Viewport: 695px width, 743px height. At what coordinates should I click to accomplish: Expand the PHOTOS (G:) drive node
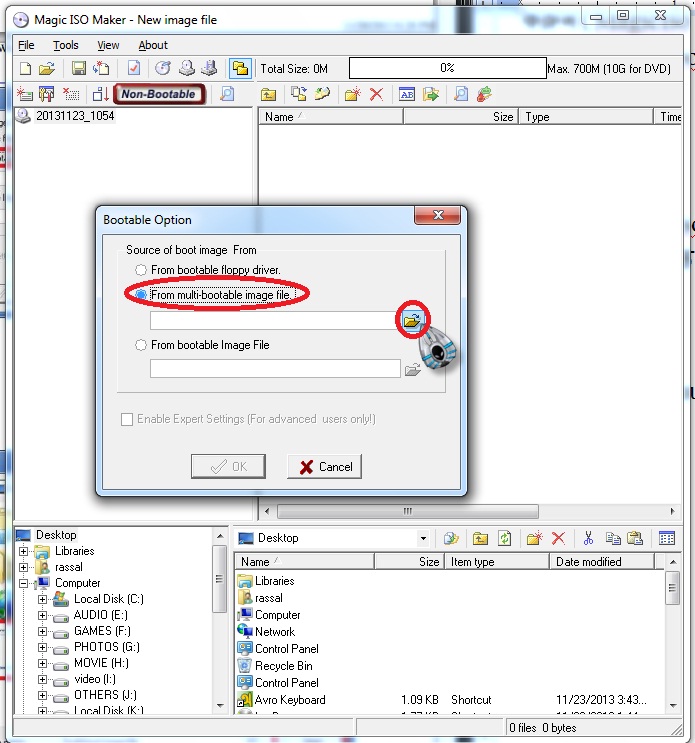42,647
